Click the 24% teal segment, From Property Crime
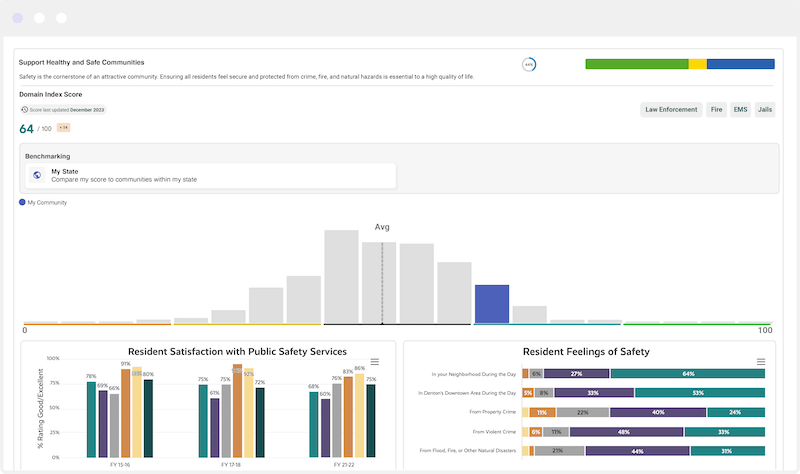This screenshot has width=800, height=474. point(736,412)
